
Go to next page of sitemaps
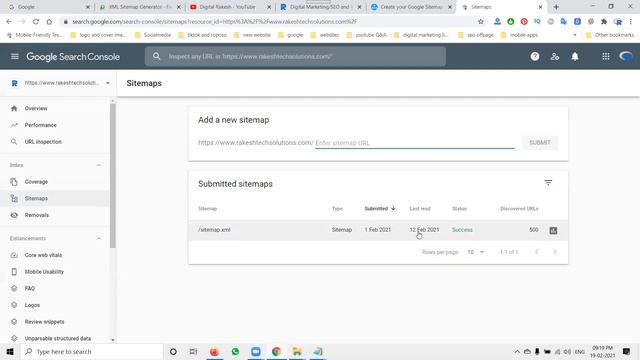tap(555, 252)
